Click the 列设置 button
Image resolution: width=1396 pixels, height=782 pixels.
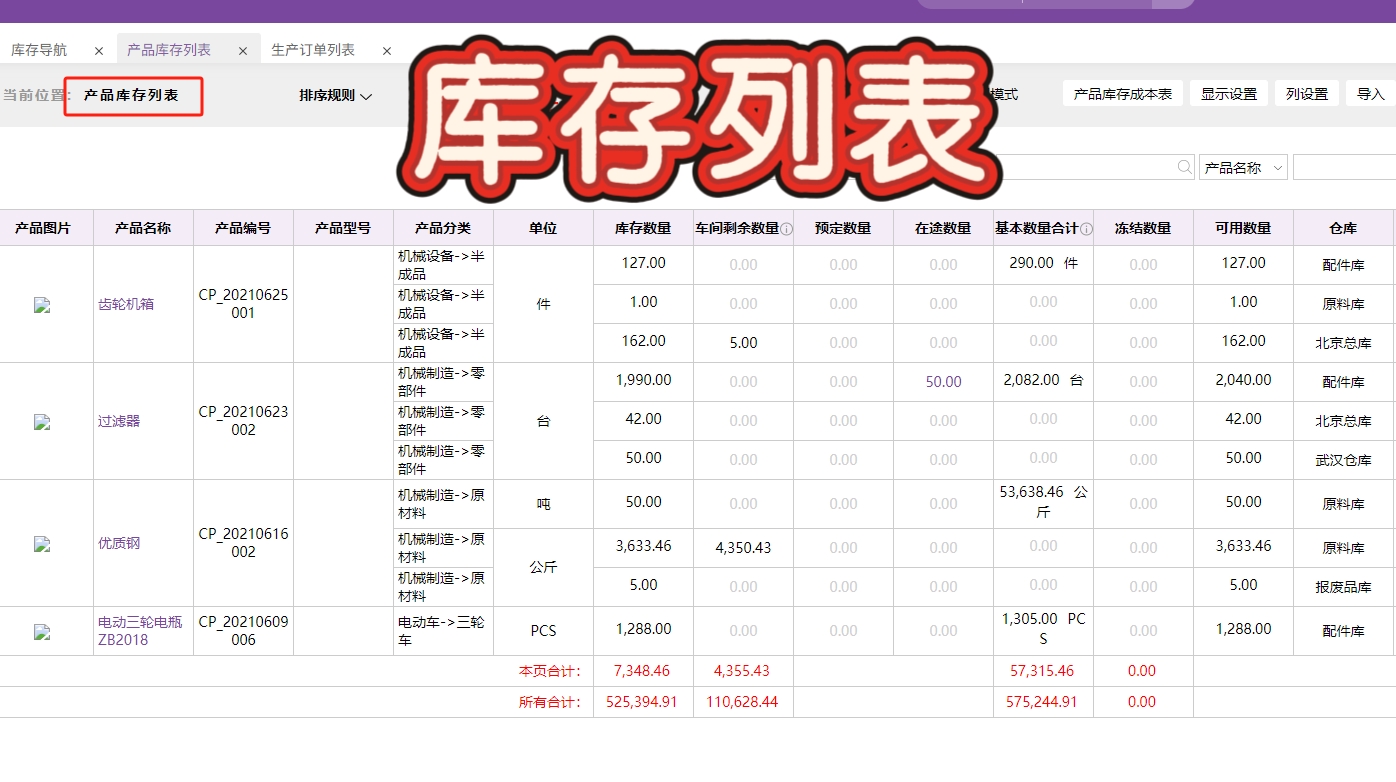(1307, 94)
